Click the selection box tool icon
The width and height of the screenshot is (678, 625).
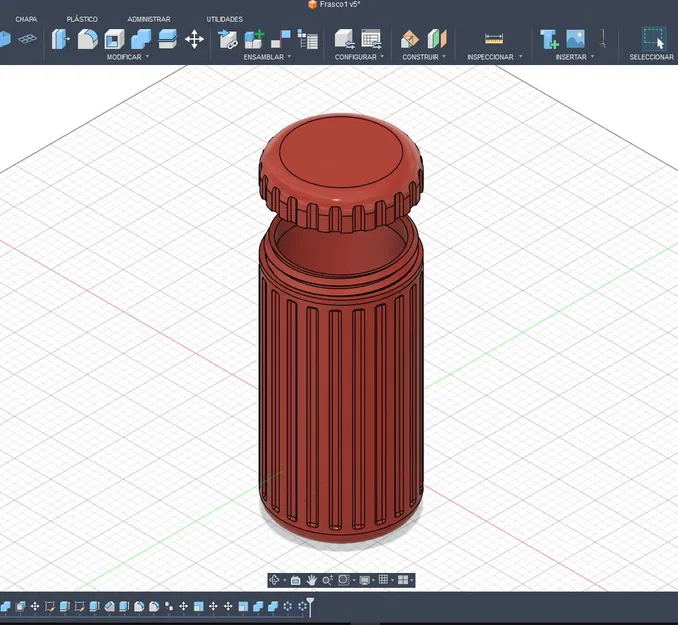point(653,39)
